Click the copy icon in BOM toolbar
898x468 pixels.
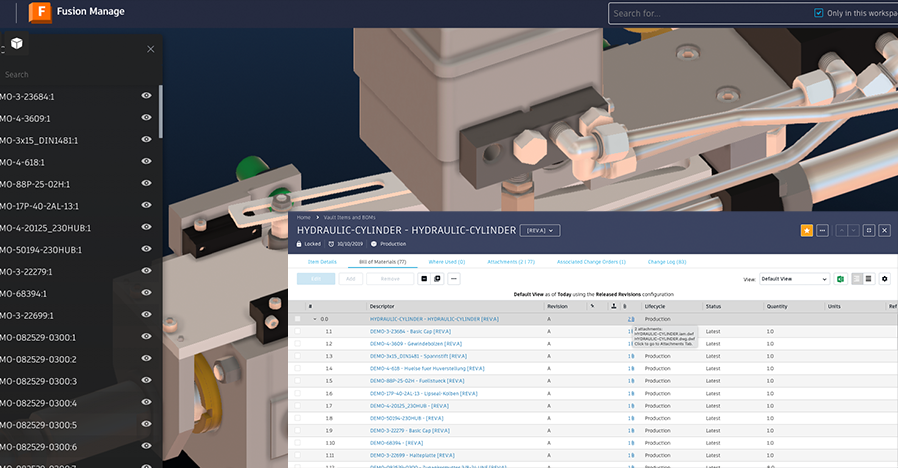click(438, 279)
